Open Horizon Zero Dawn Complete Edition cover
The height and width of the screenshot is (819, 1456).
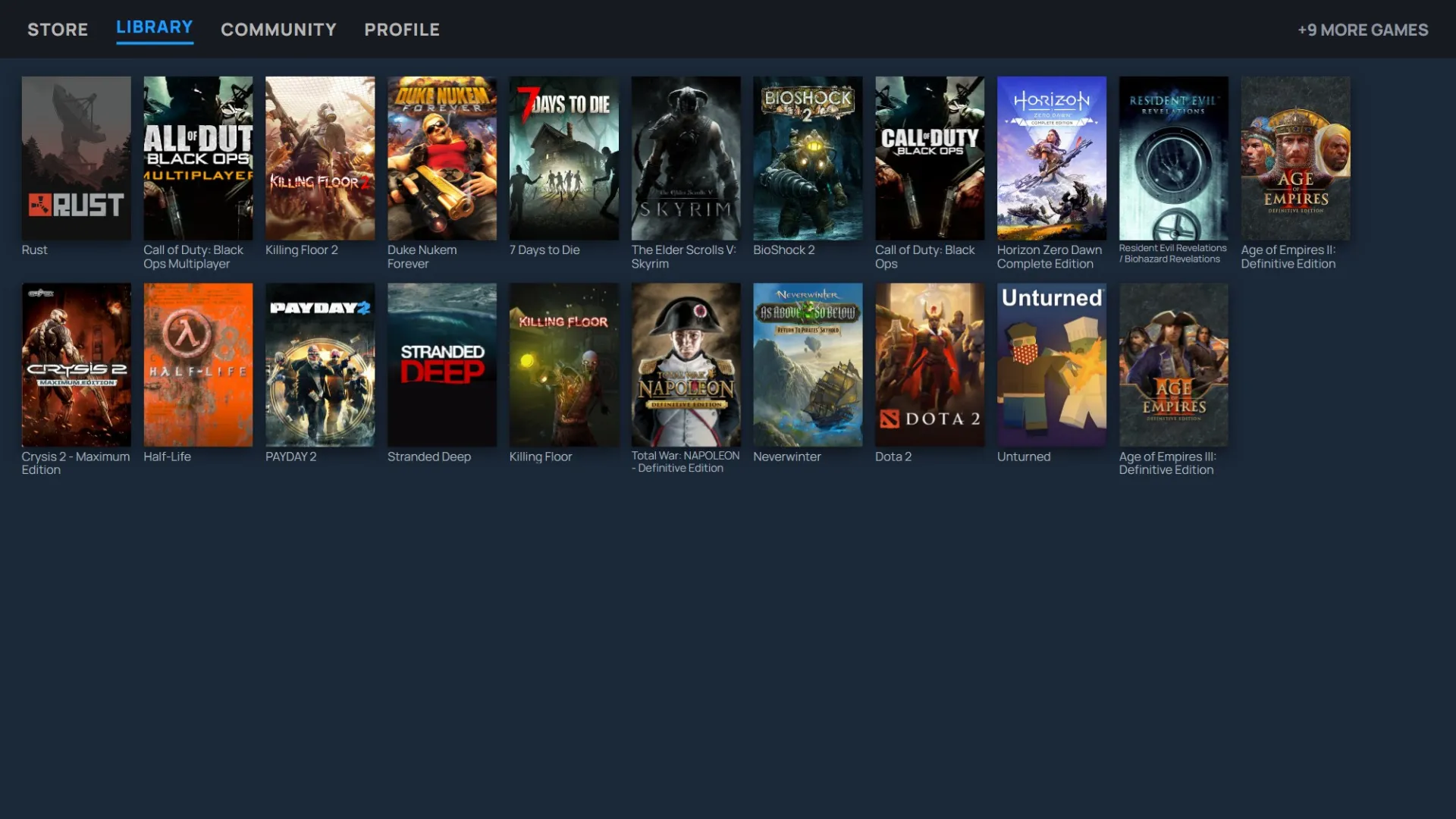coord(1052,158)
